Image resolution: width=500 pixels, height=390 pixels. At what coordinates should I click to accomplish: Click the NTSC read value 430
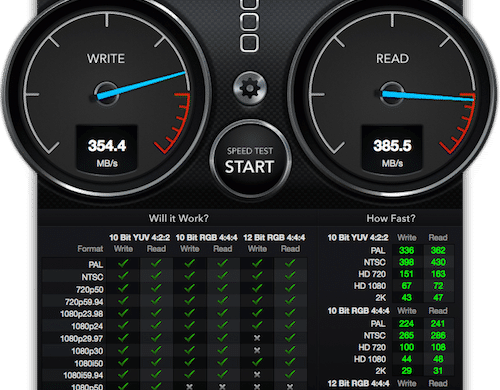click(438, 262)
